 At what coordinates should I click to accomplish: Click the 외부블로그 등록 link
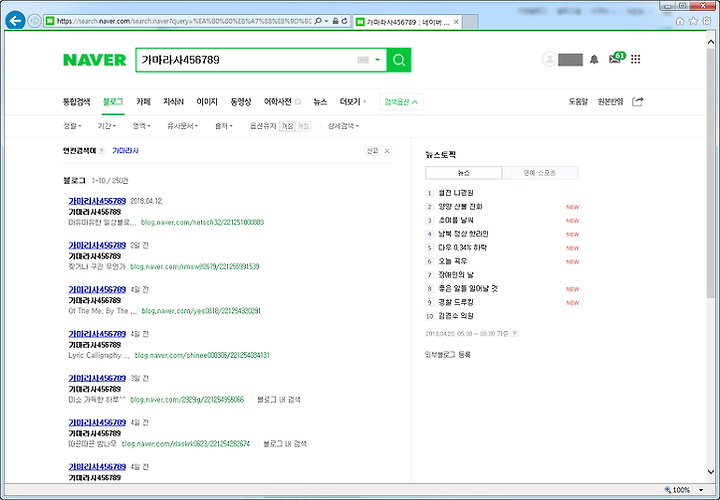[x=448, y=354]
